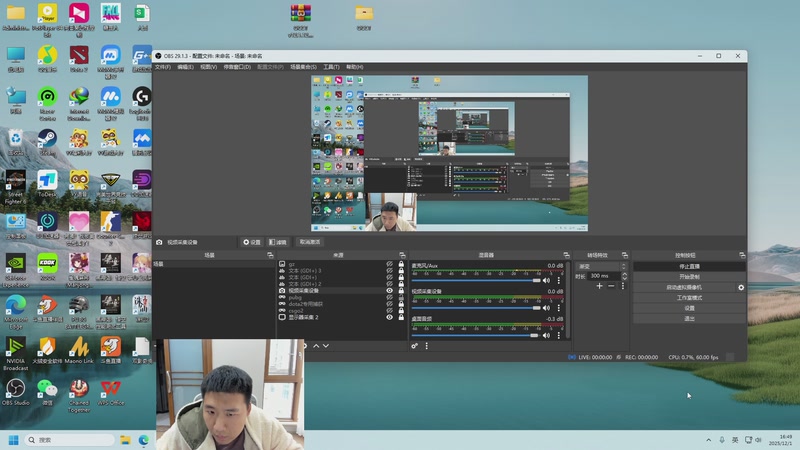Open KOOK desktop shortcut
The image size is (800, 450).
47,266
